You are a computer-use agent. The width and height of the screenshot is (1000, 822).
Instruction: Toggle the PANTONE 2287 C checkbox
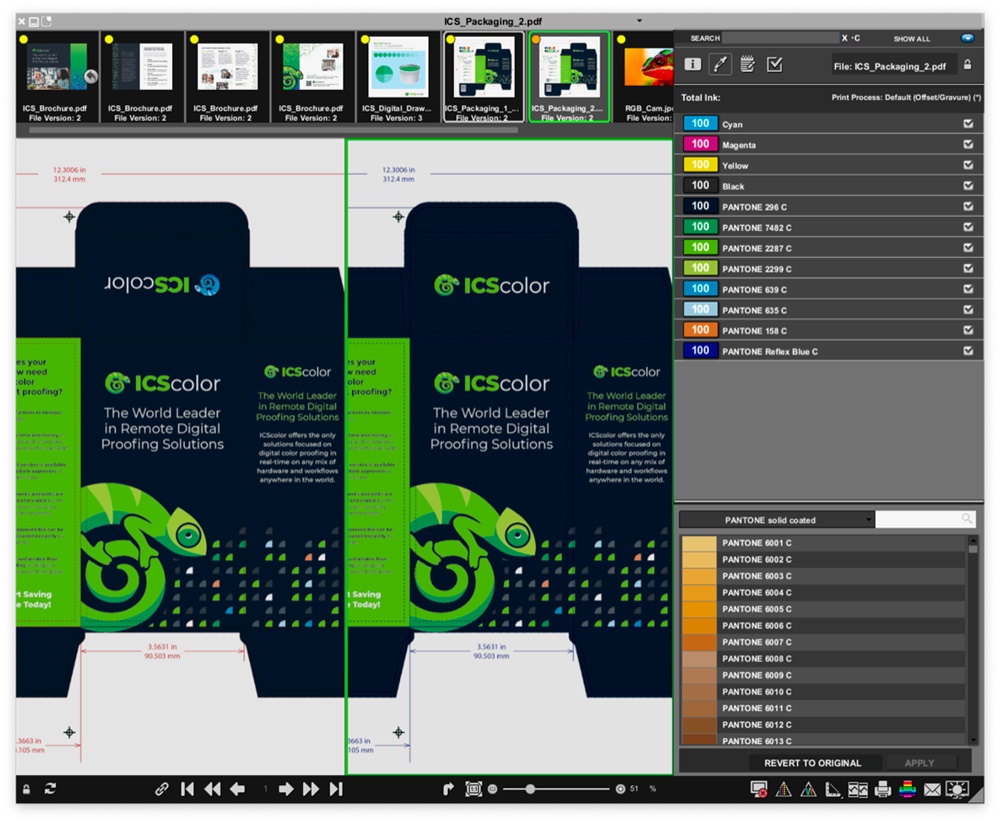pyautogui.click(x=967, y=247)
